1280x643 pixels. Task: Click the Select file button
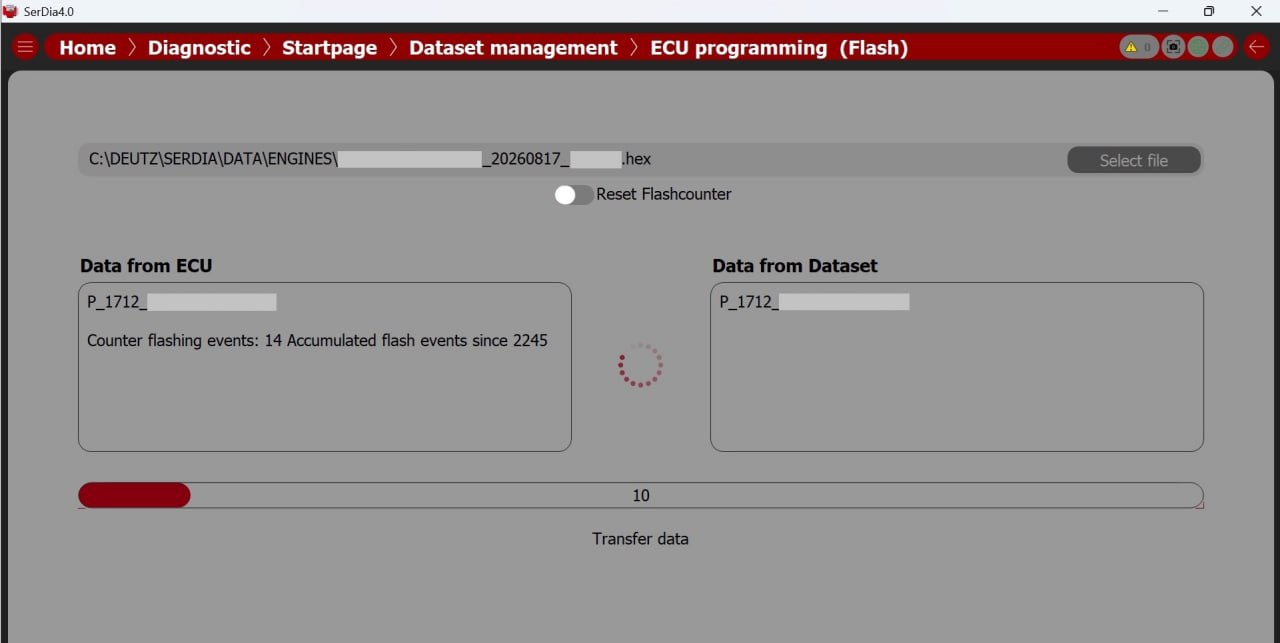(x=1134, y=160)
